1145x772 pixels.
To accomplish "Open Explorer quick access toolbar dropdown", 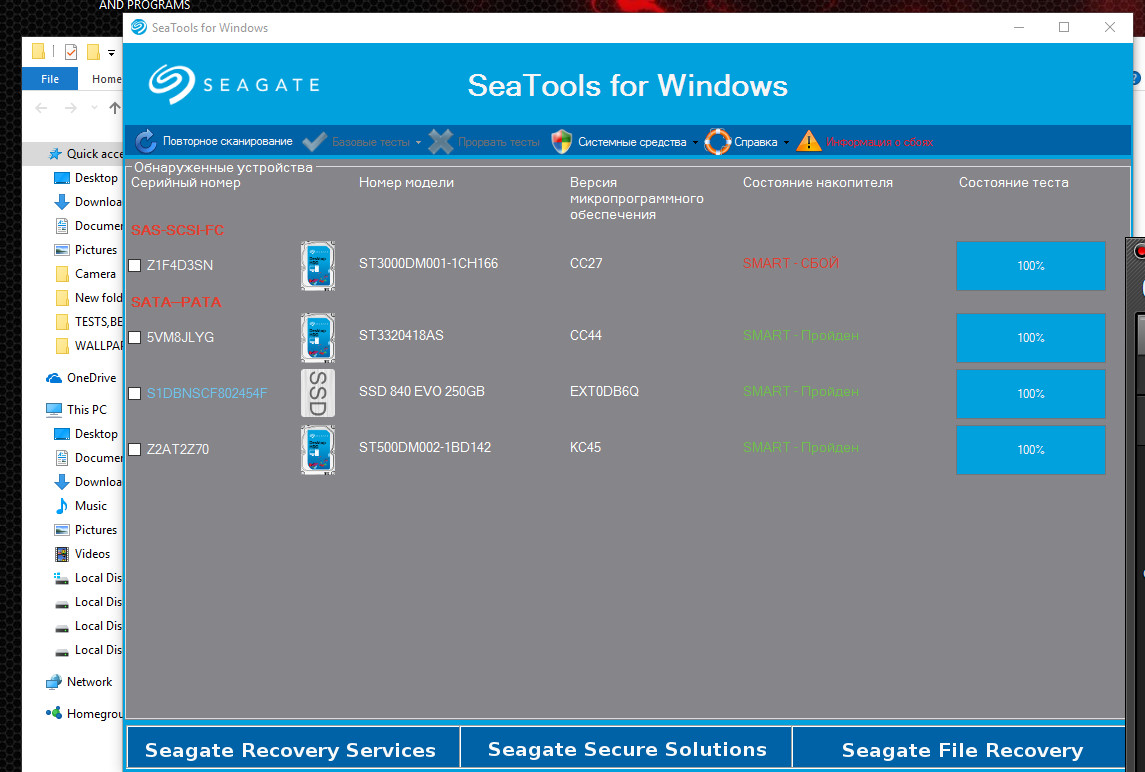I will [111, 53].
